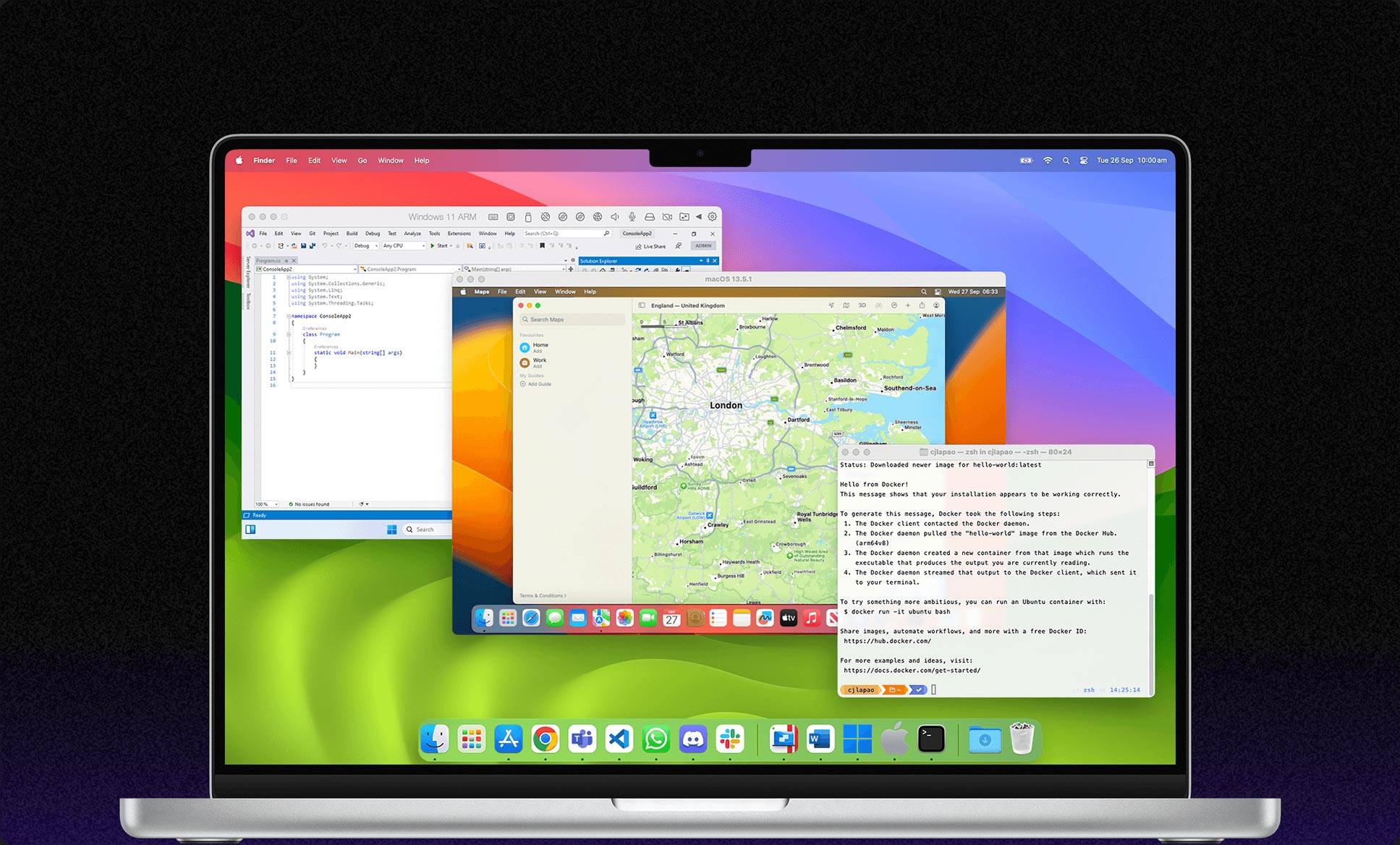Toggle 3D view in Maps
The image size is (1400, 845).
(x=862, y=305)
